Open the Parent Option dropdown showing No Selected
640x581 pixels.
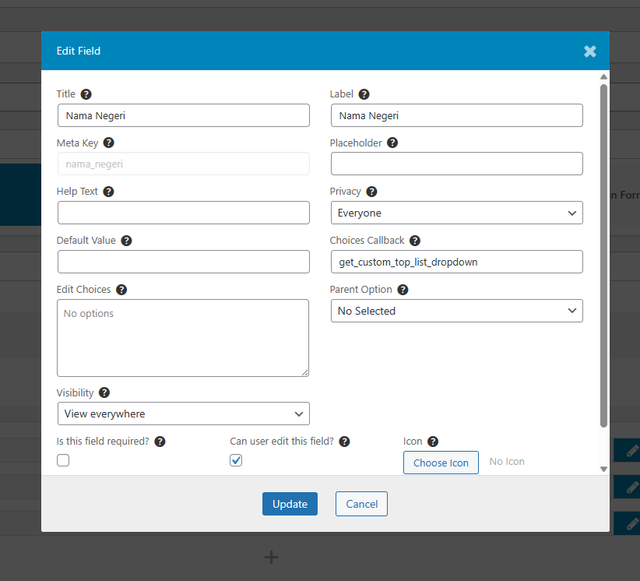[x=457, y=311]
